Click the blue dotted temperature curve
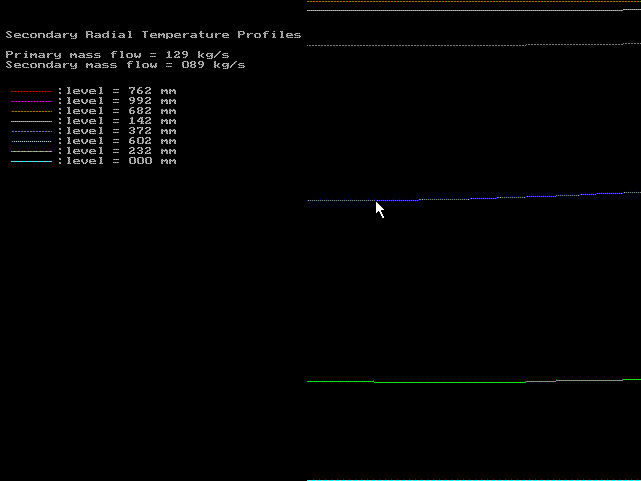This screenshot has height=481, width=641. (x=490, y=197)
